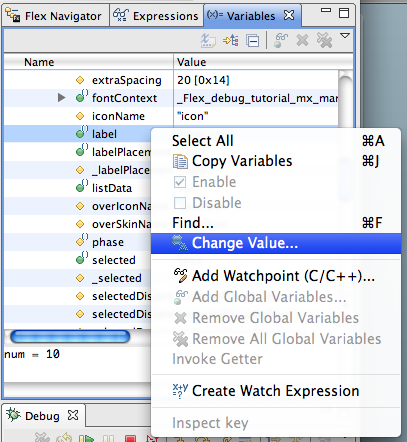Click the red Terminate icon in Debug bar
This screenshot has height=442, width=407.
tap(130, 438)
